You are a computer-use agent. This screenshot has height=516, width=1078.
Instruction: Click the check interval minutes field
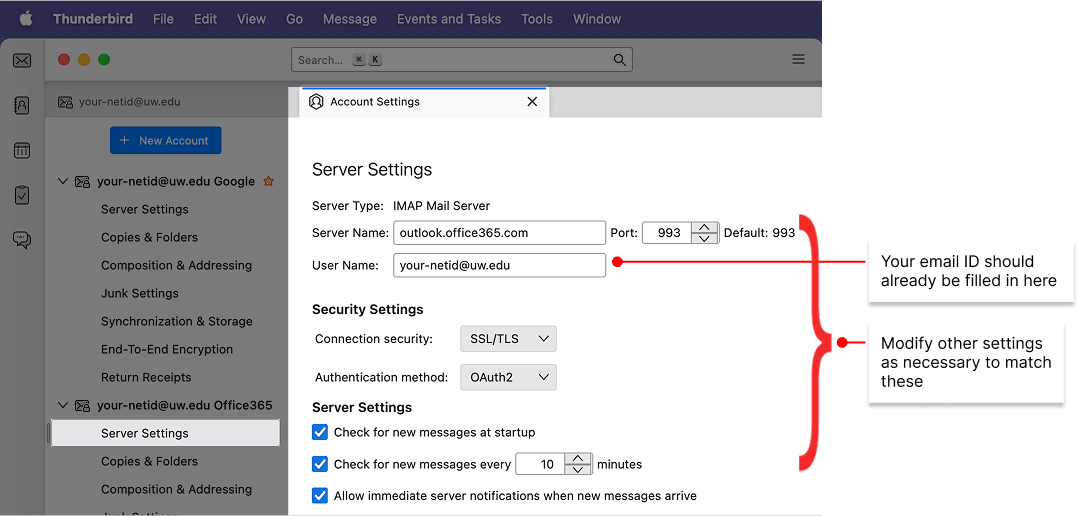[540, 464]
